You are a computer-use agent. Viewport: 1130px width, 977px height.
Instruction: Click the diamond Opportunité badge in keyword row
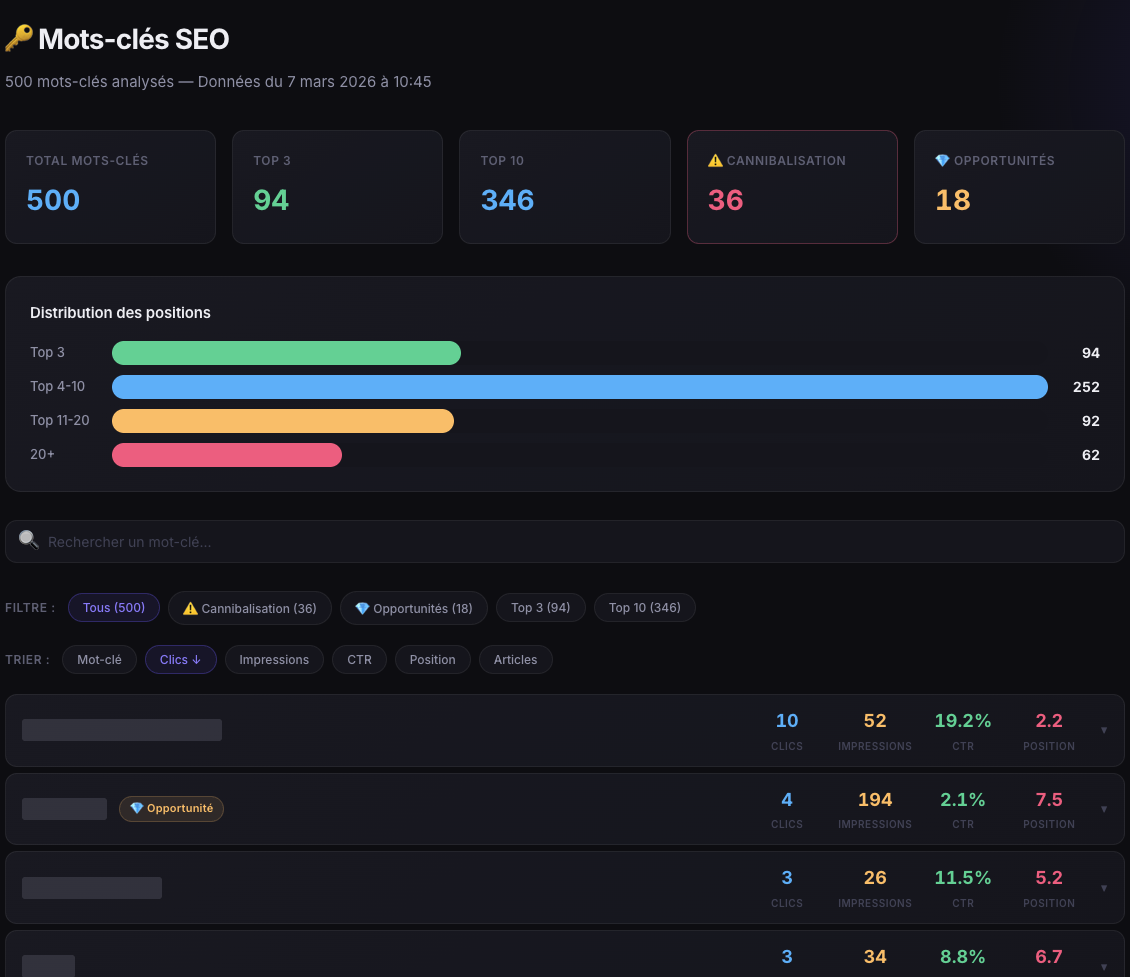coord(171,808)
